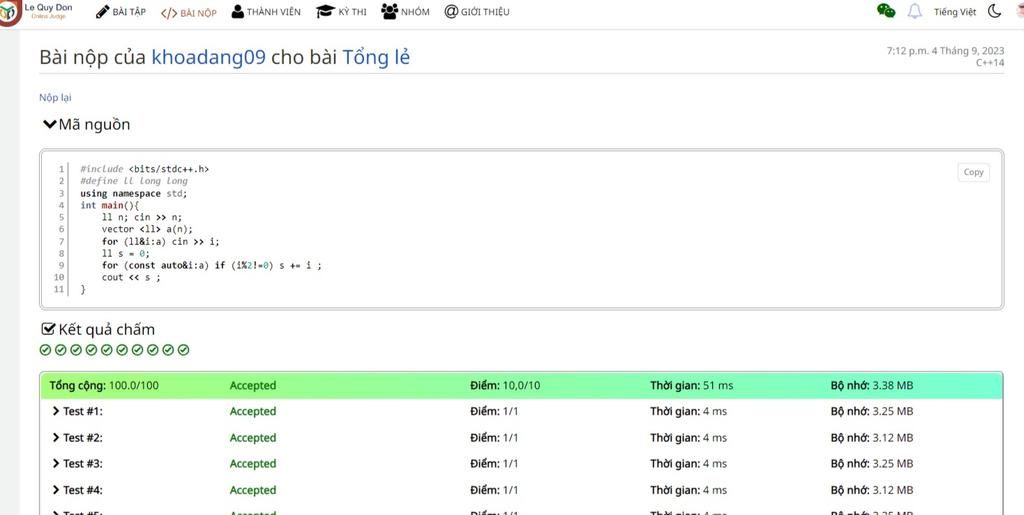Open the BÀI NỘP submissions menu

pos(189,12)
